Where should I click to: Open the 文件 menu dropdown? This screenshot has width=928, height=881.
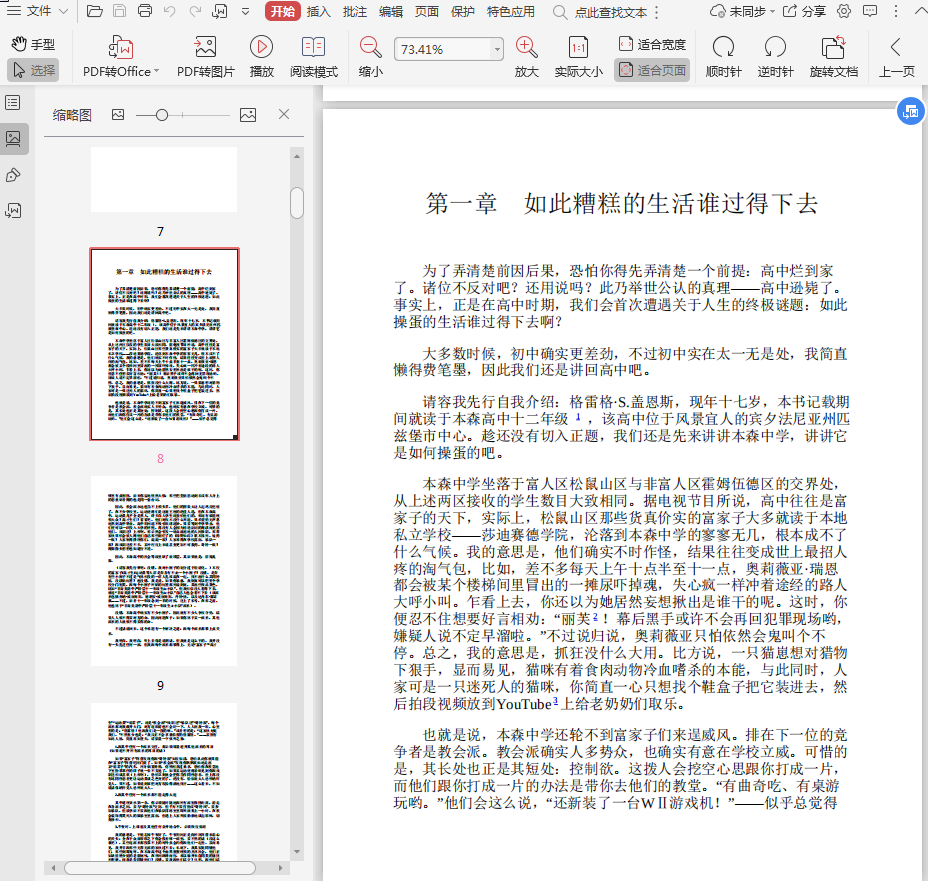point(39,12)
